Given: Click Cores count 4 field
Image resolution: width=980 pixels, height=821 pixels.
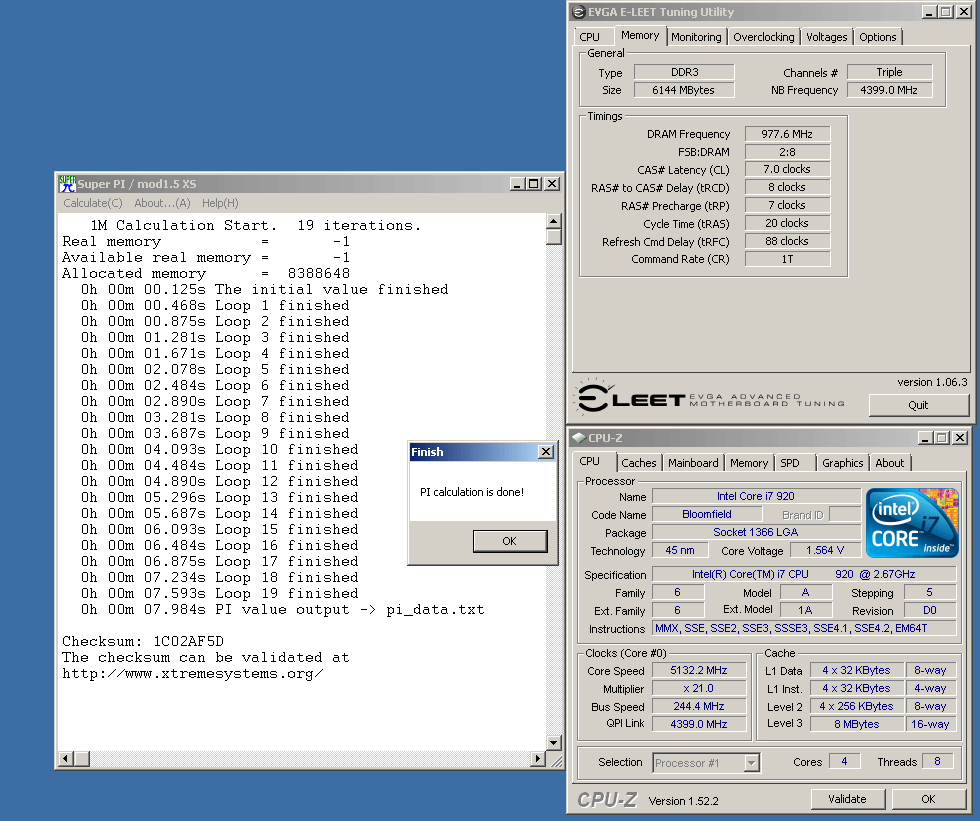Looking at the screenshot, I should (x=844, y=761).
